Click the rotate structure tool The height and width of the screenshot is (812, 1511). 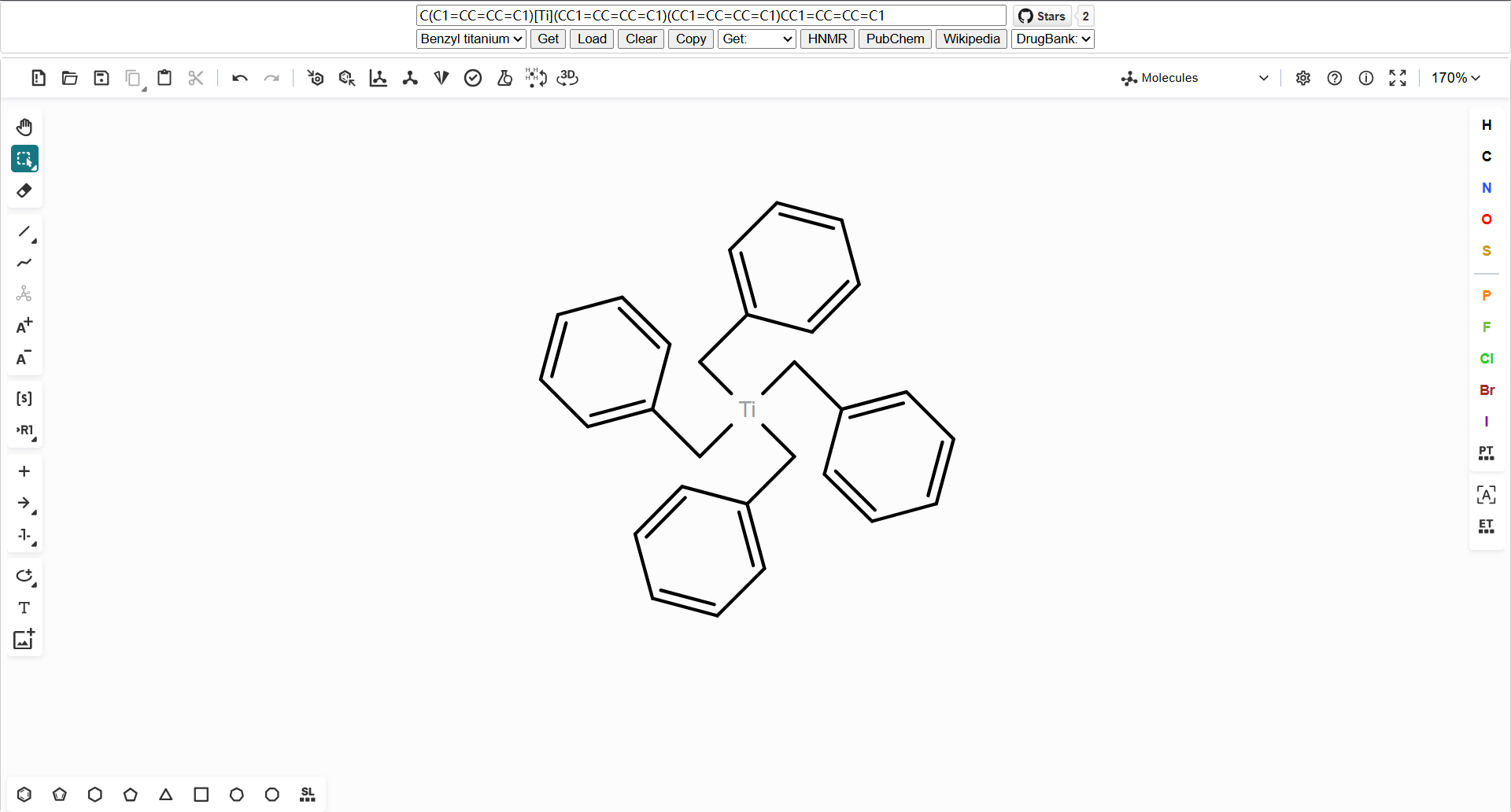tap(24, 577)
